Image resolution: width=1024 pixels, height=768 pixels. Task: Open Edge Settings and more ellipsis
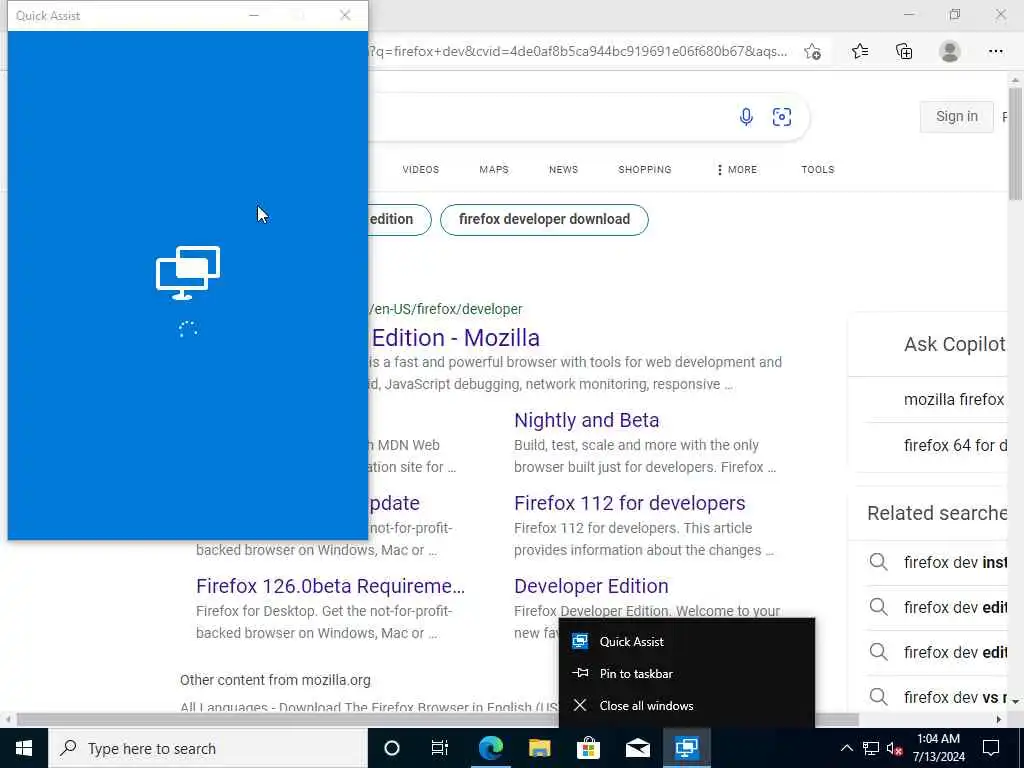pyautogui.click(x=995, y=51)
